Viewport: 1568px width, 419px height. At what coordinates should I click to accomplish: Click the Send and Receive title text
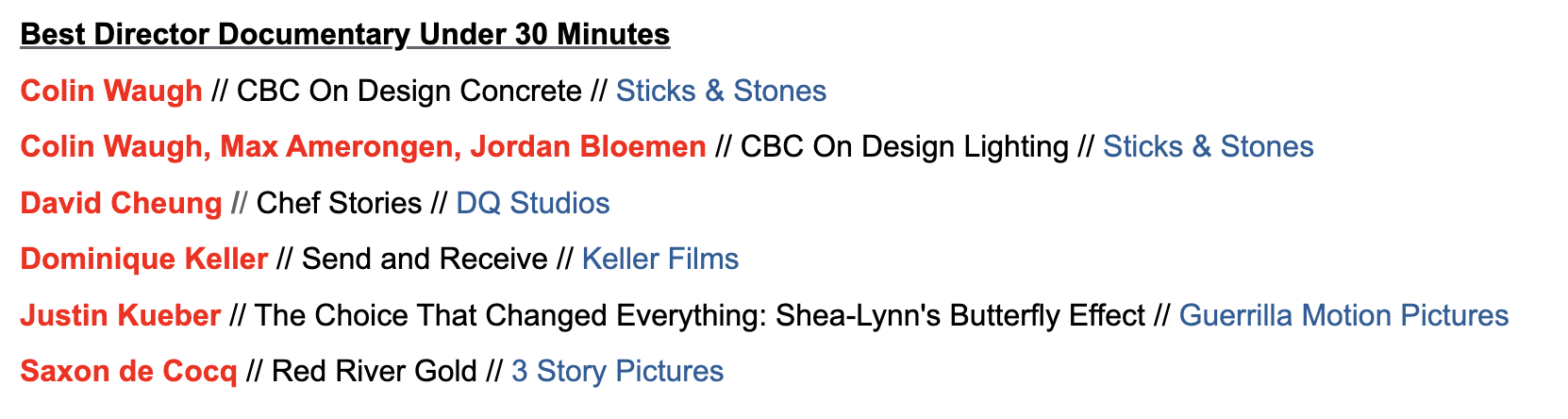tap(425, 259)
